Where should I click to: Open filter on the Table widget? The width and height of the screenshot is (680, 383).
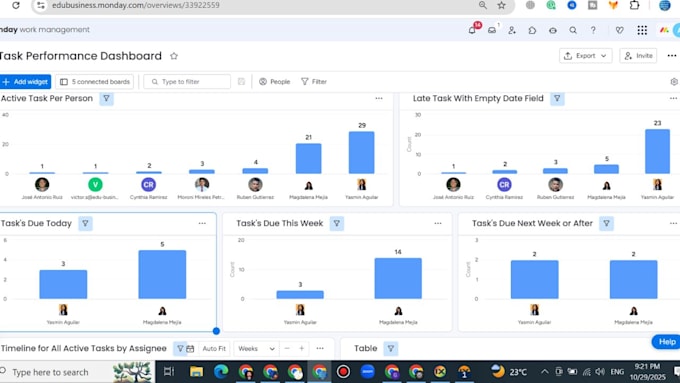click(x=391, y=348)
